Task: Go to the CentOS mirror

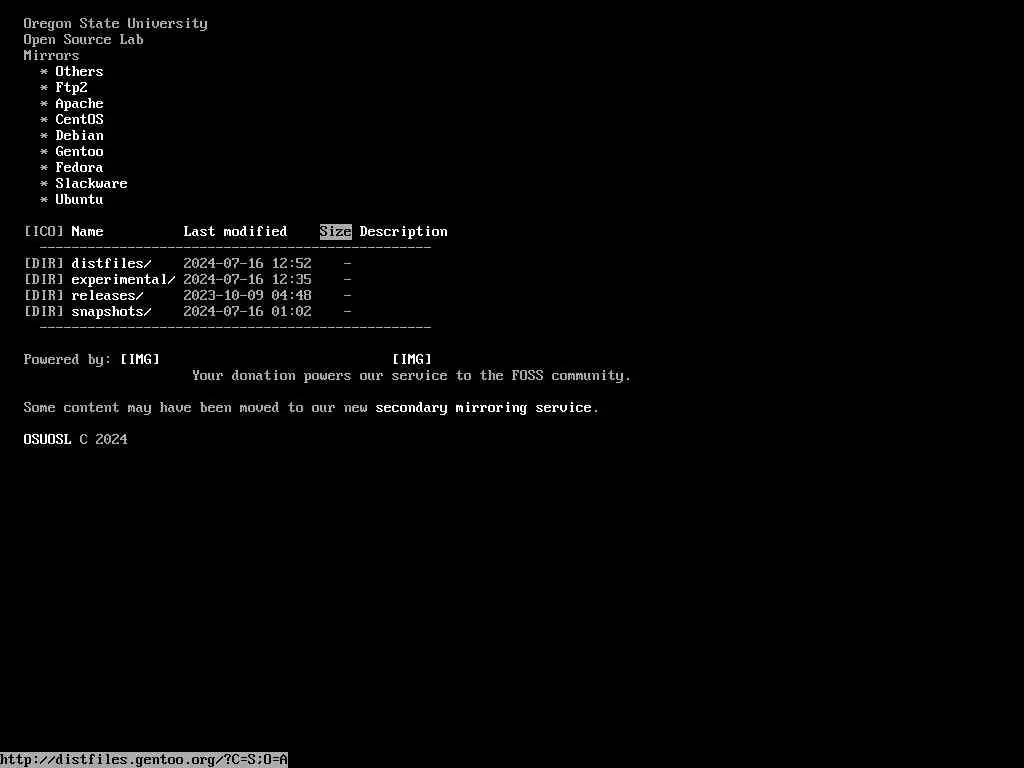Action: point(79,120)
